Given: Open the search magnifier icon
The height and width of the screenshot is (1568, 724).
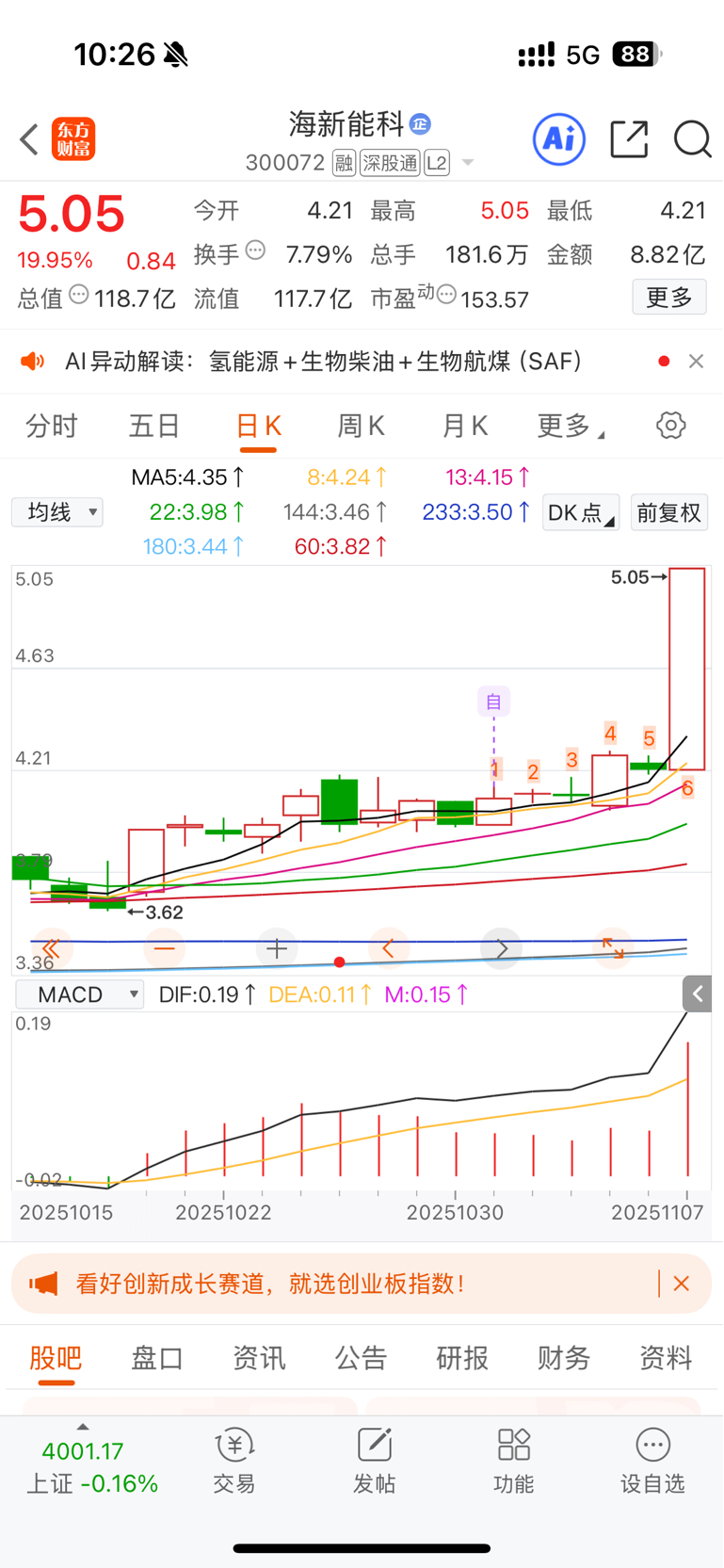Looking at the screenshot, I should click(x=693, y=139).
